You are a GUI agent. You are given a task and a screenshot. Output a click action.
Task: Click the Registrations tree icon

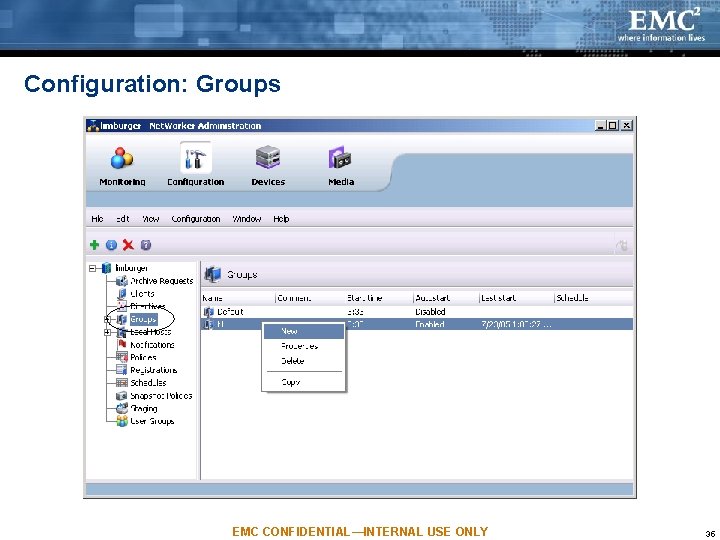[122, 370]
